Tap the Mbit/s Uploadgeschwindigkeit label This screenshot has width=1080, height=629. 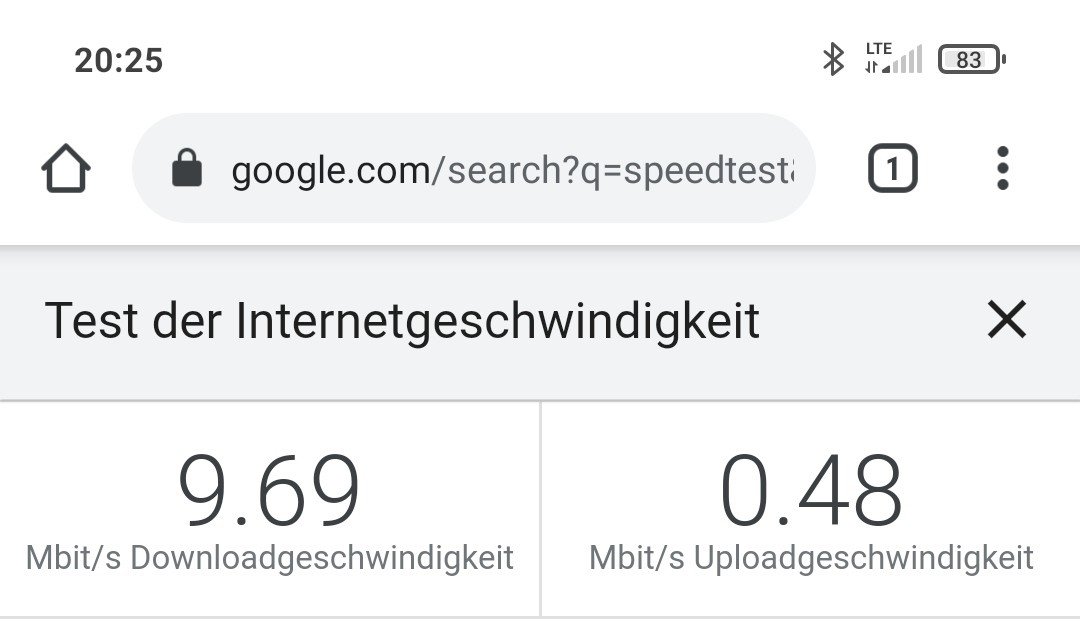811,557
